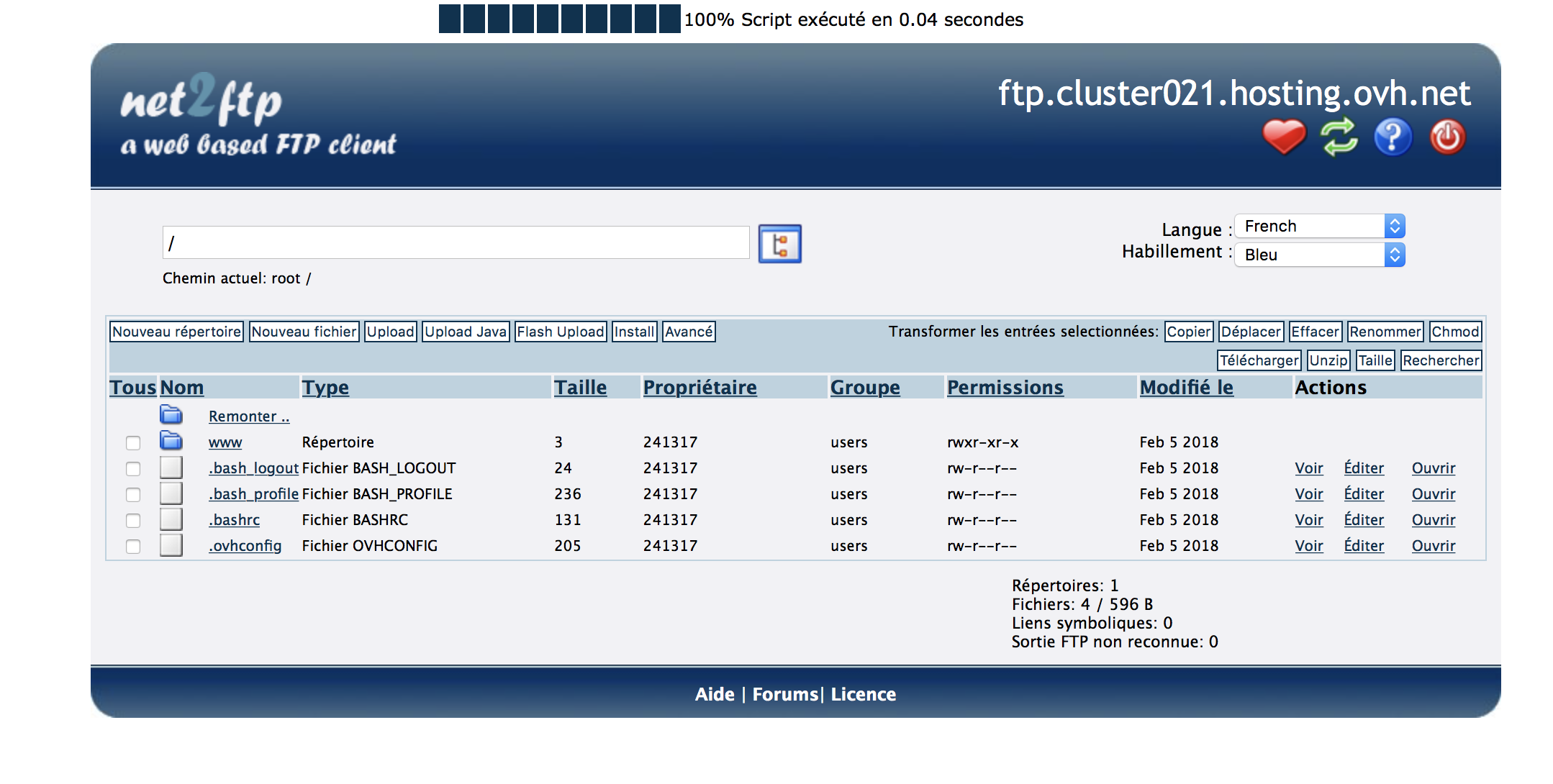Tick the .bash_profile checkbox
Screen dimensions: 1553x784
pos(133,494)
